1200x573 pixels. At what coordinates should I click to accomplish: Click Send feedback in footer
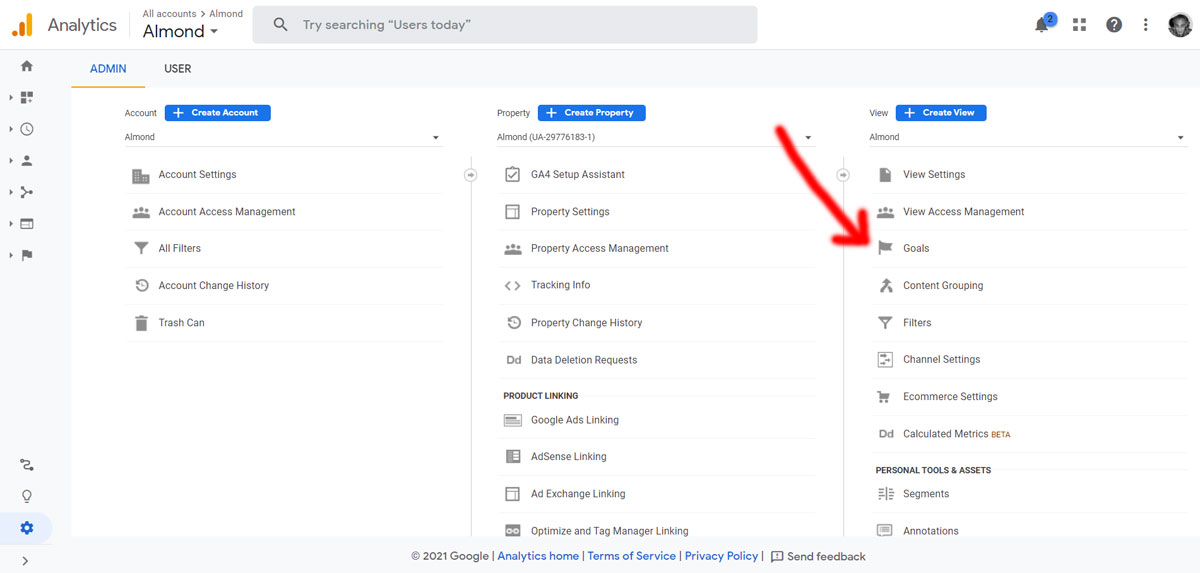tap(818, 556)
